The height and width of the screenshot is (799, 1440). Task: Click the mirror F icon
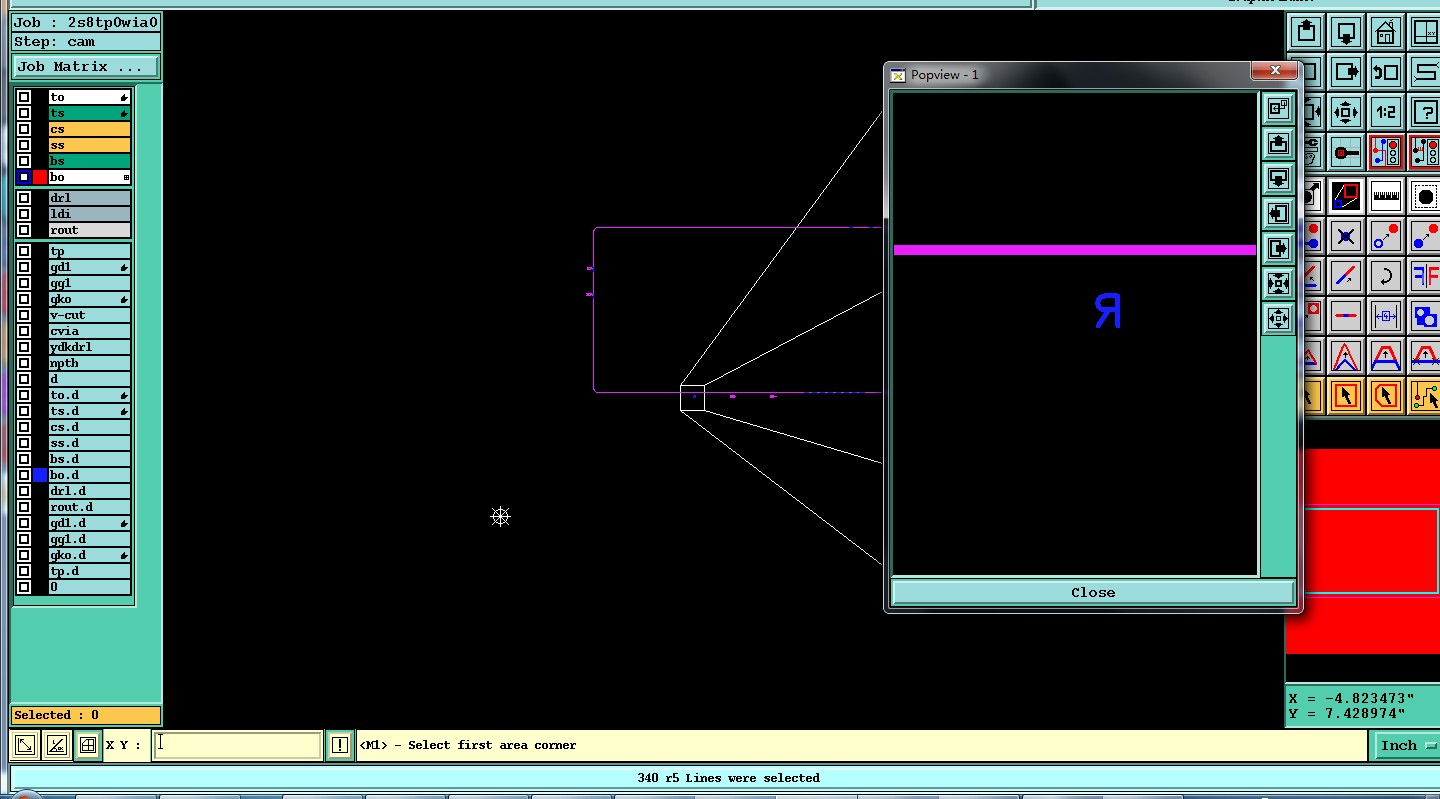tap(1424, 276)
